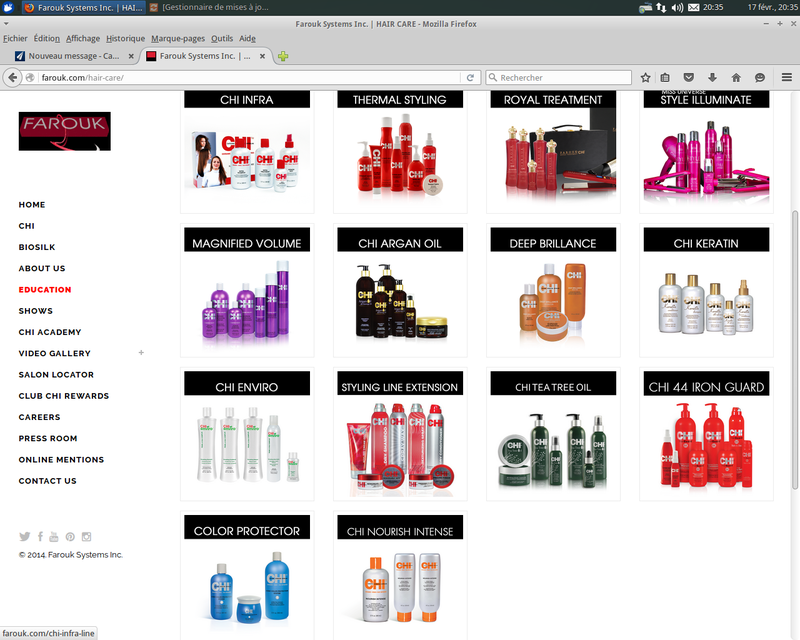Viewport: 800px width, 640px height.
Task: Open the CONTACT US sidebar link
Action: pyautogui.click(x=47, y=481)
